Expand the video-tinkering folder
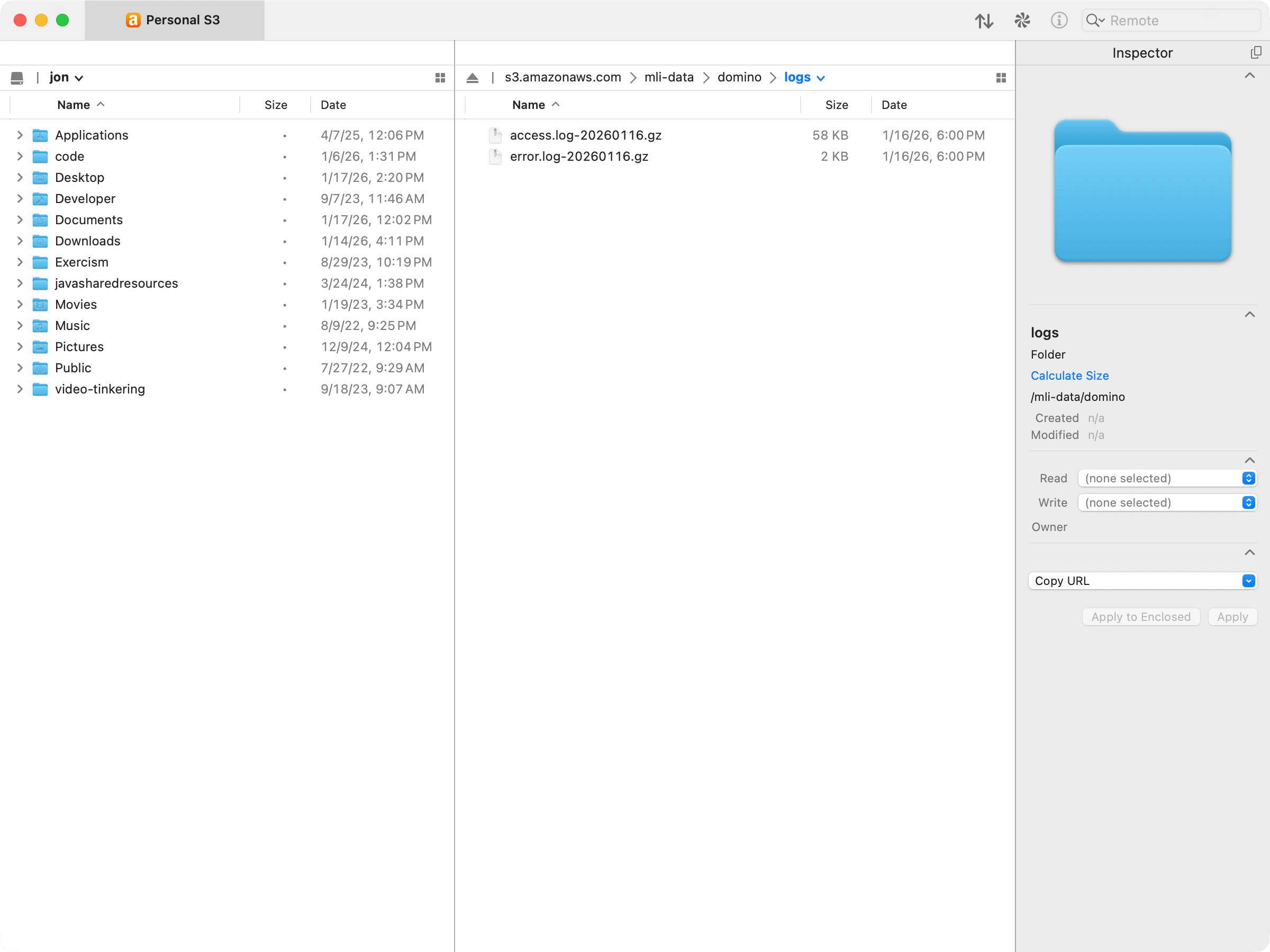 point(20,389)
